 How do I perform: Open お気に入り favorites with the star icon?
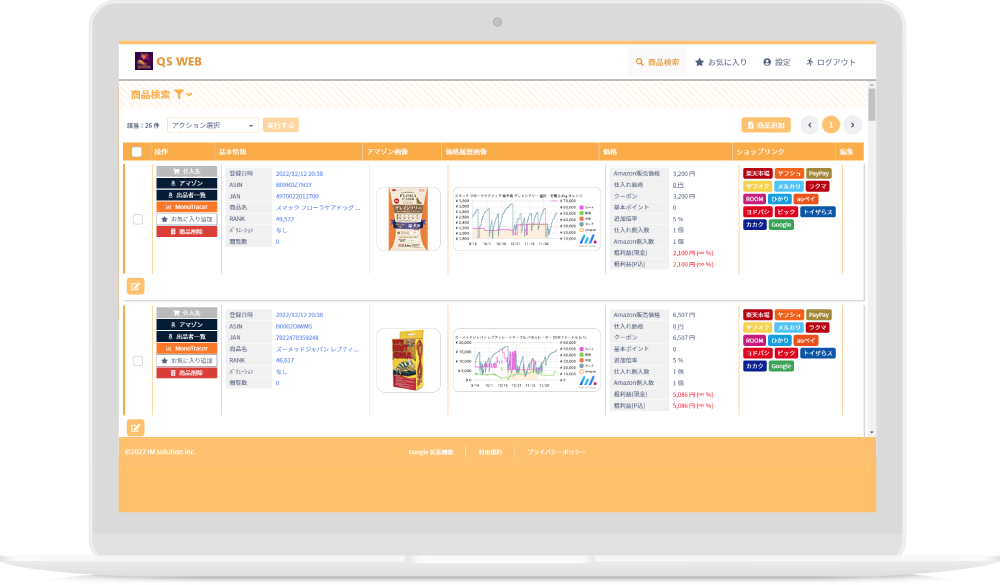click(x=700, y=62)
